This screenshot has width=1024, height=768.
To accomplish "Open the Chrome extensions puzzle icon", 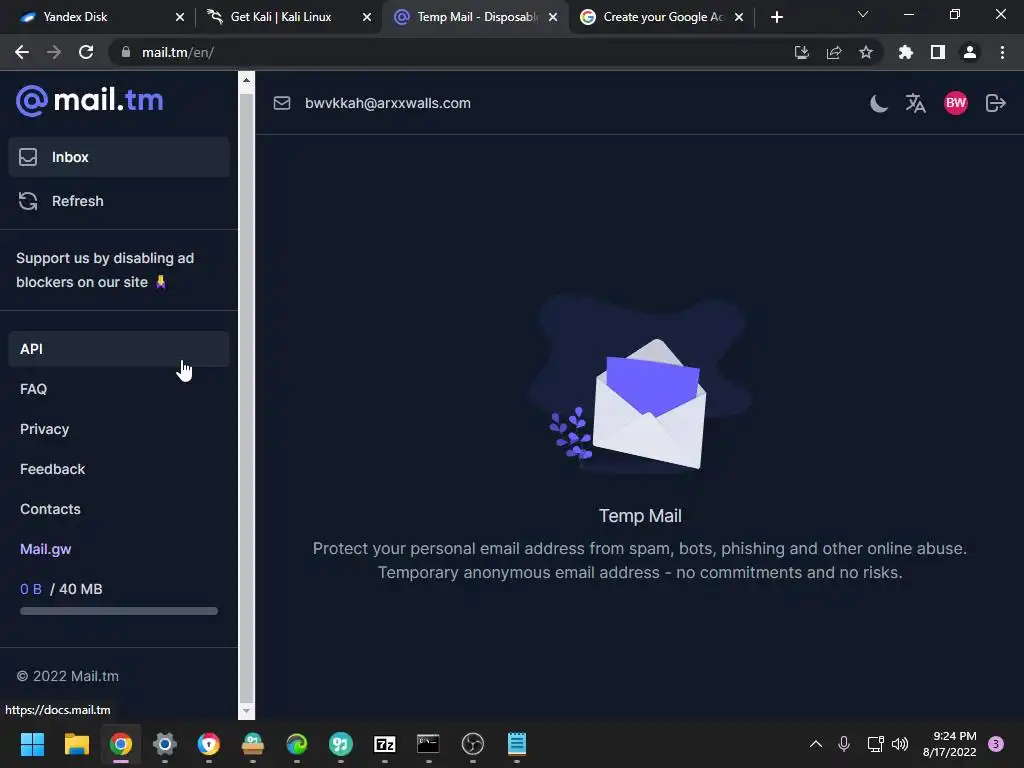I will pyautogui.click(x=906, y=52).
